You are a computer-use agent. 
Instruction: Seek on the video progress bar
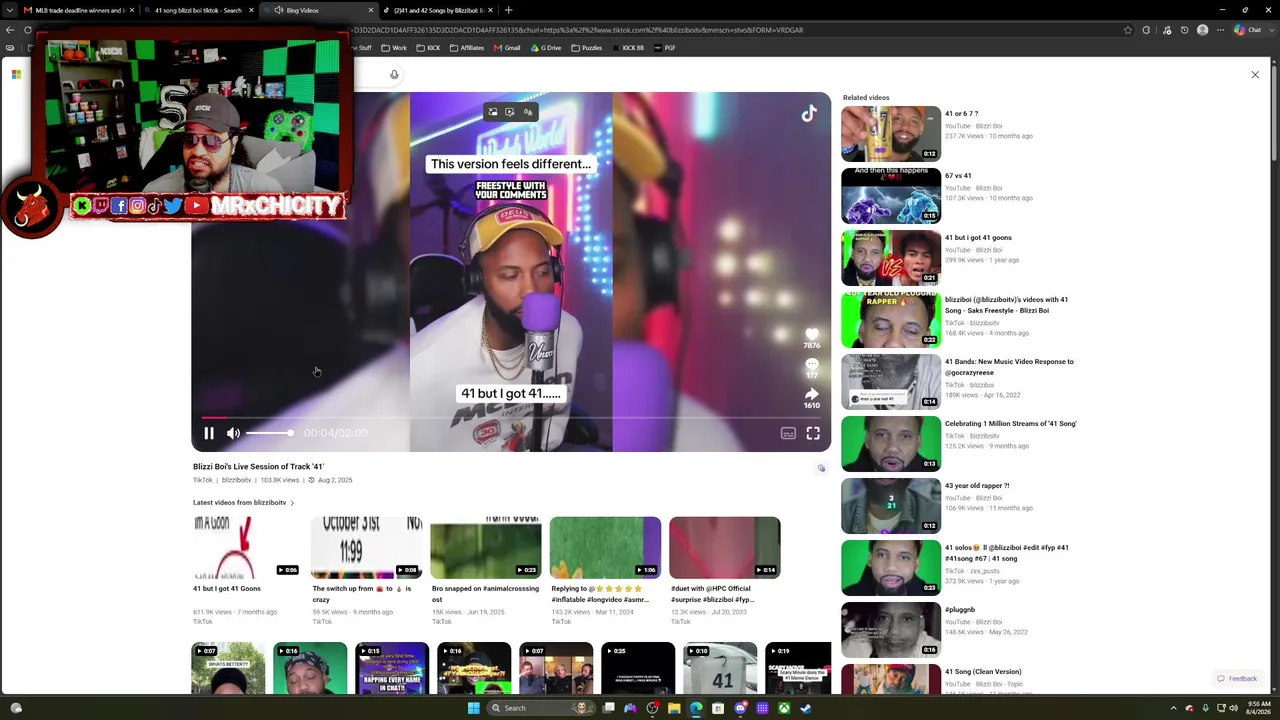pyautogui.click(x=510, y=417)
